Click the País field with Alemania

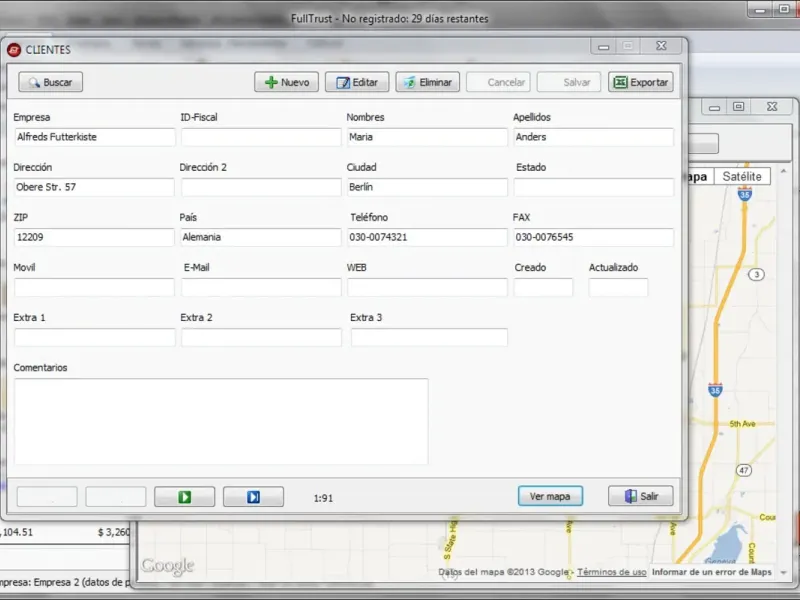[261, 237]
